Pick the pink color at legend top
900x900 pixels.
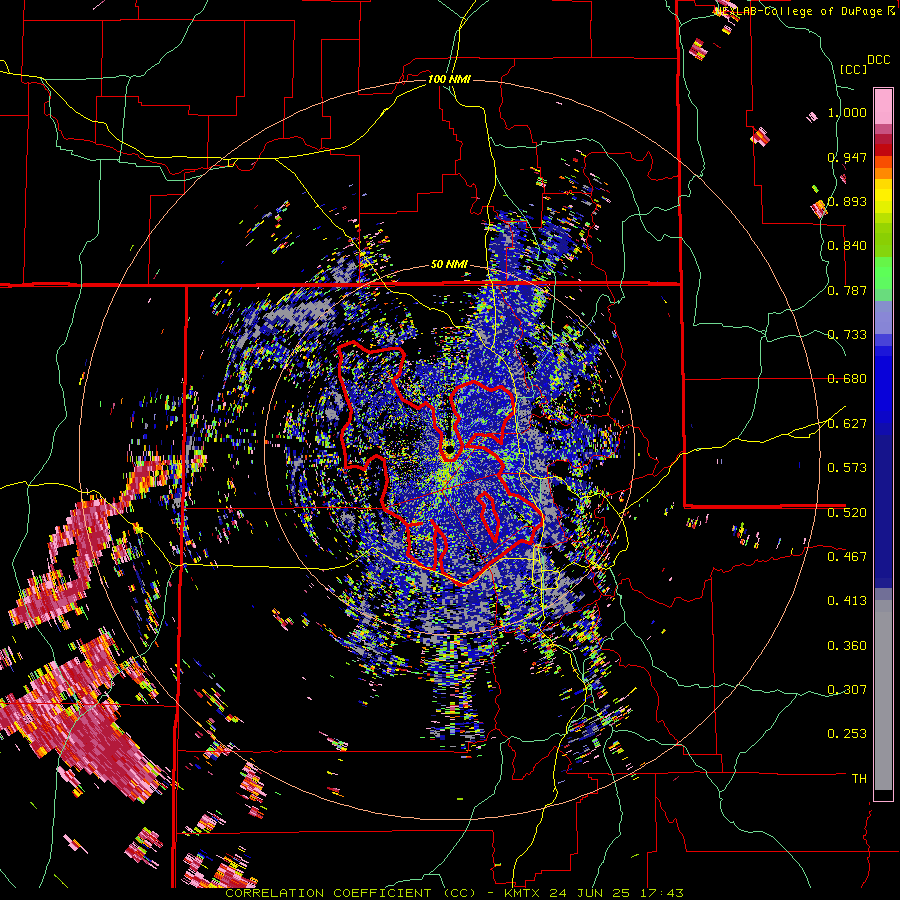point(883,106)
